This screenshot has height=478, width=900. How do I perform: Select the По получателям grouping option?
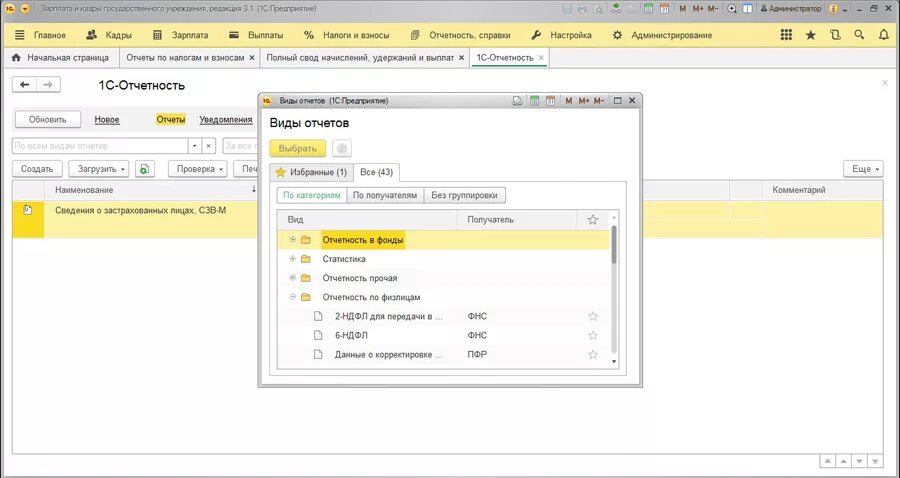385,195
